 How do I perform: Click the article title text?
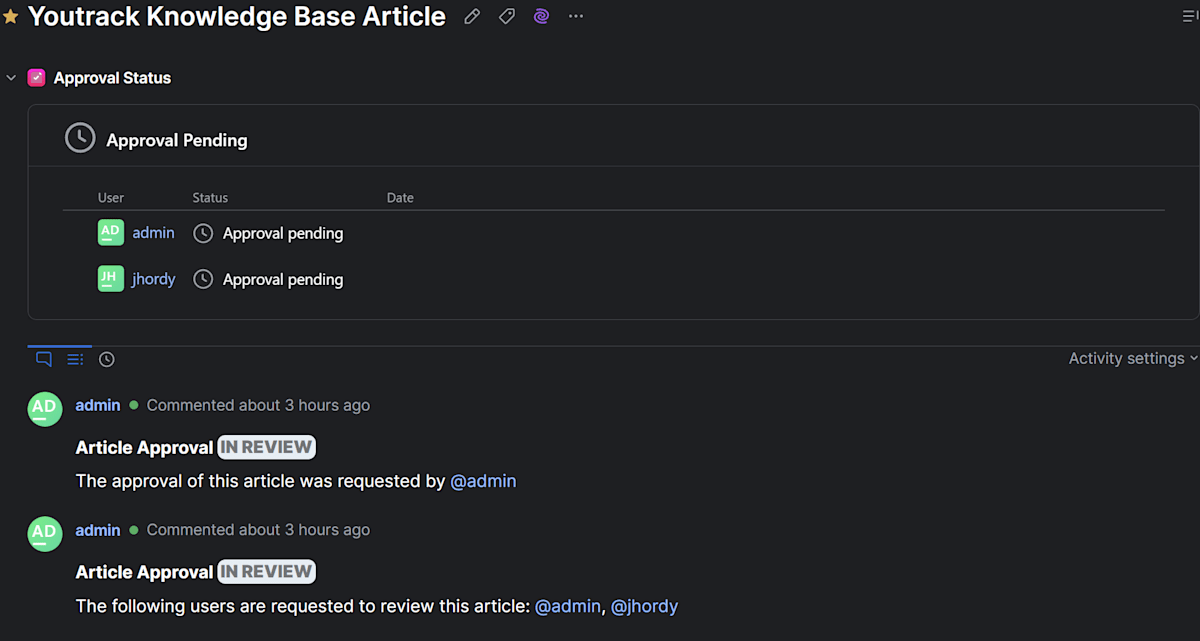click(x=237, y=16)
